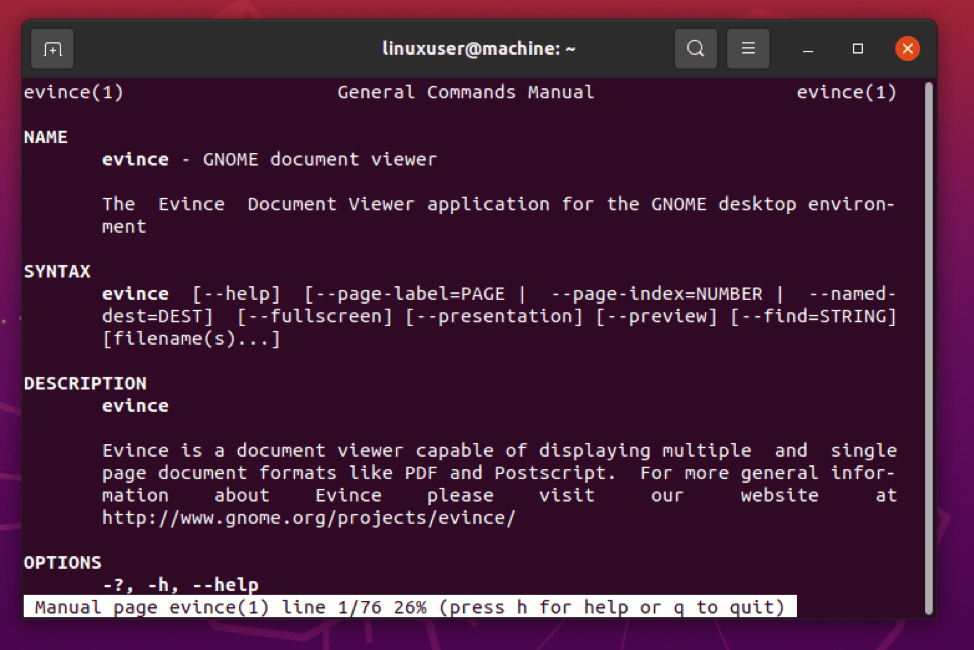Open a new terminal tab
Image resolution: width=974 pixels, height=650 pixels.
(52, 48)
